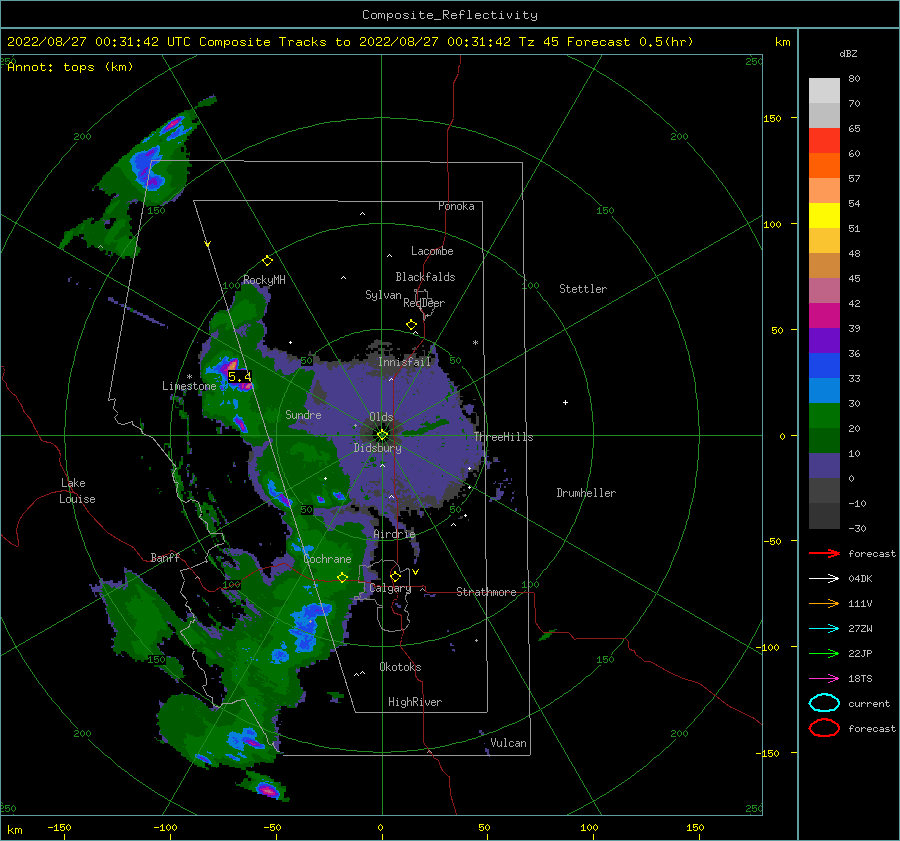
Task: Click the Composite_Reflectivity title
Action: point(450,15)
